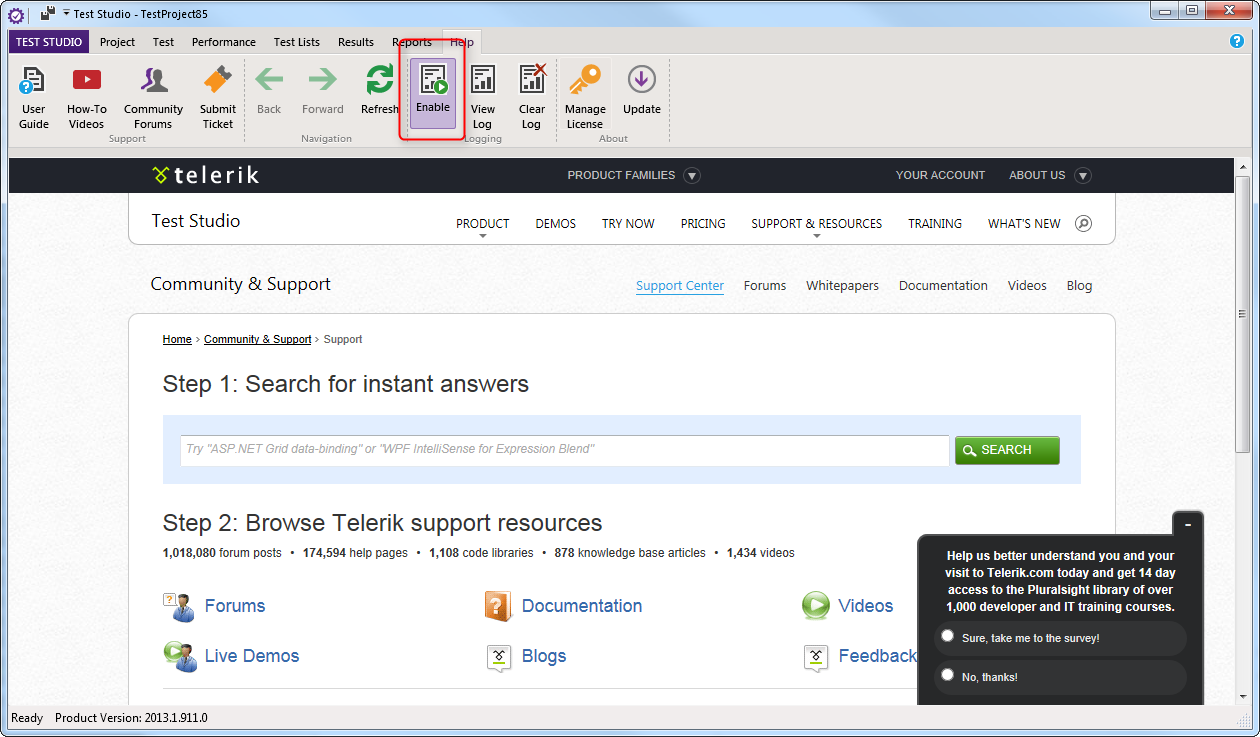Open the PRICING page
Viewport: 1260px width, 737px height.
(x=703, y=224)
